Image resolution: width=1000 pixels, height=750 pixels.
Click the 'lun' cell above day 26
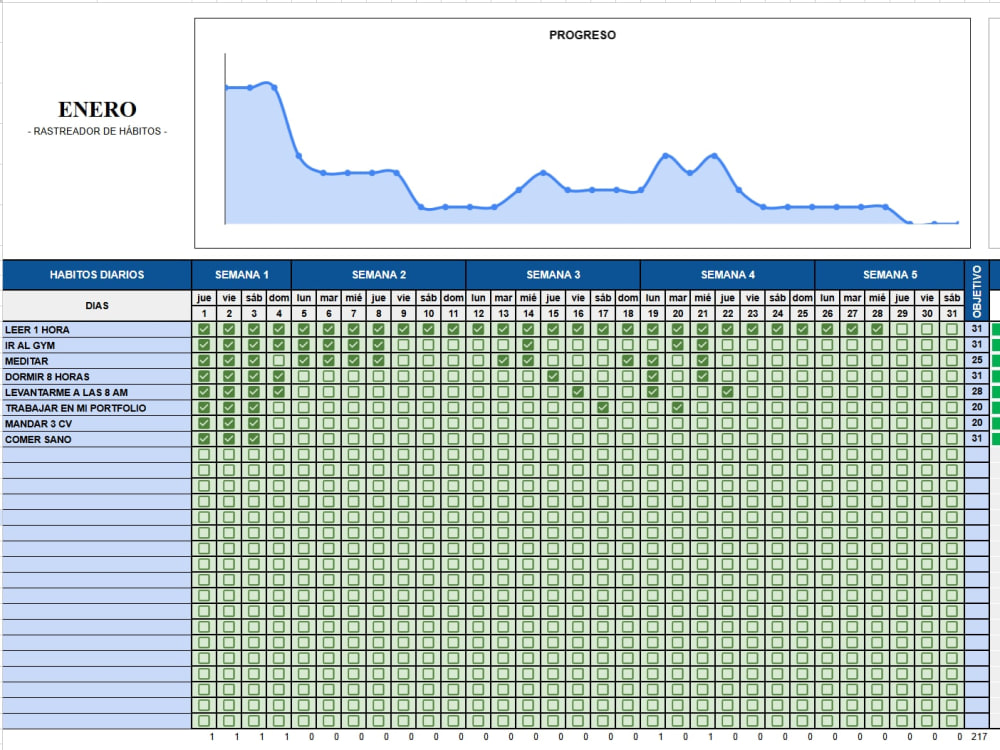click(x=827, y=298)
